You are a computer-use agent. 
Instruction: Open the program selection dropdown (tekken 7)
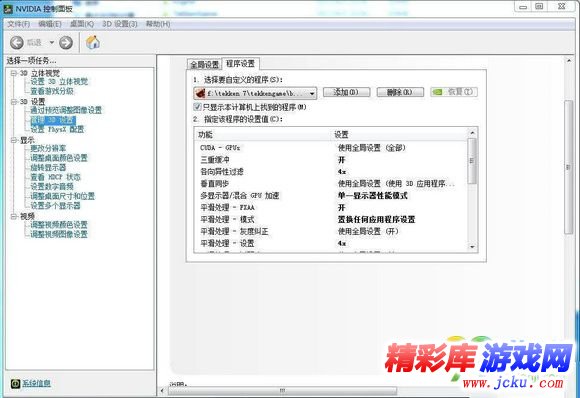click(x=255, y=94)
